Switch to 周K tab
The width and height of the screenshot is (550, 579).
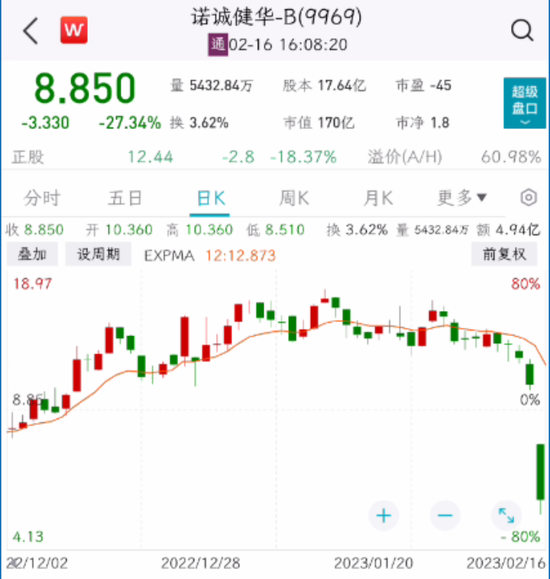click(x=294, y=198)
